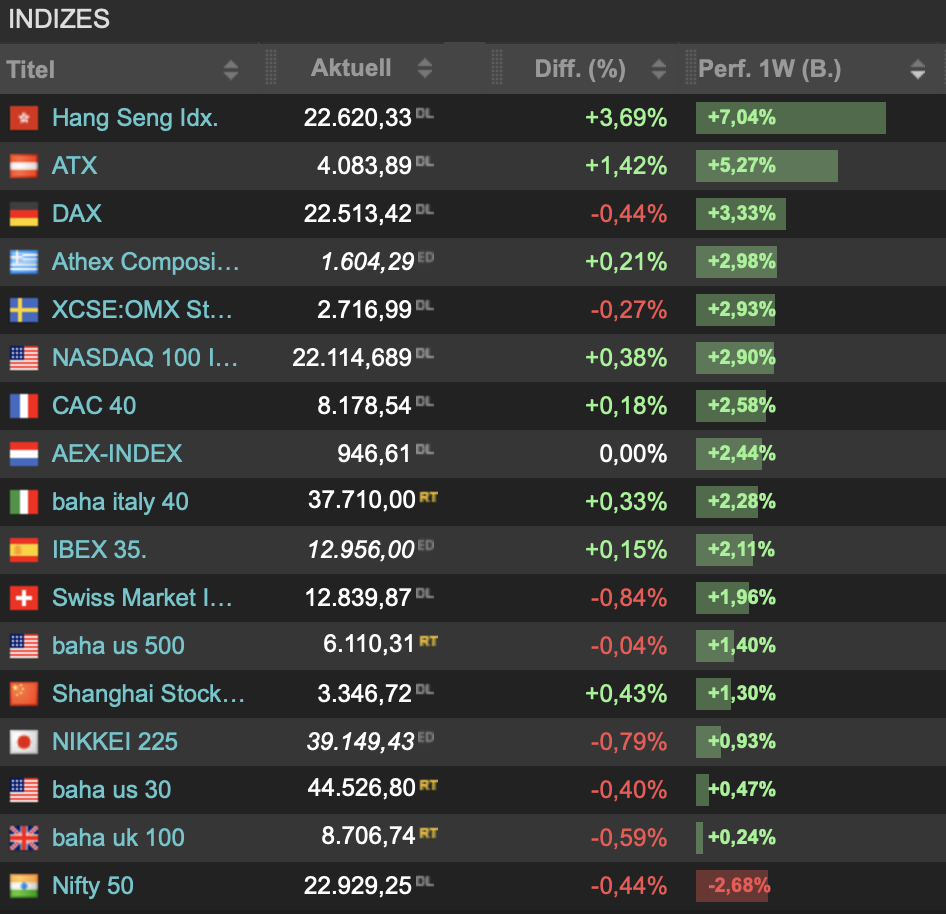Select the value 37.710,00 for baha italy 40

pos(361,500)
